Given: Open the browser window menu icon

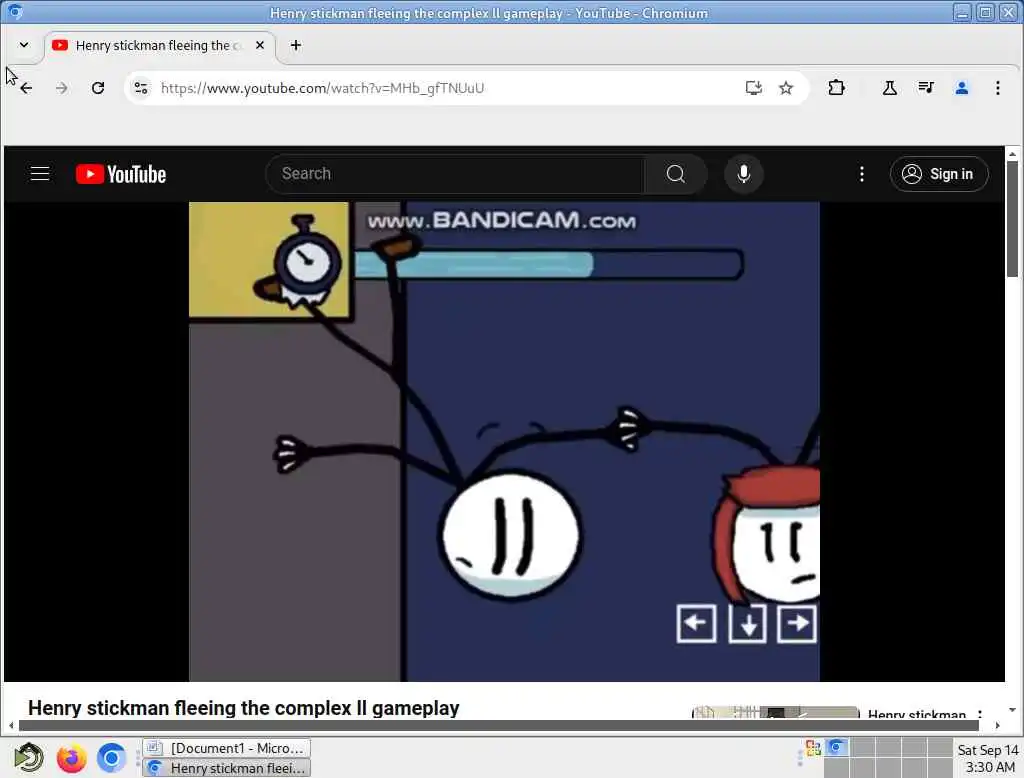Looking at the screenshot, I should [x=14, y=12].
